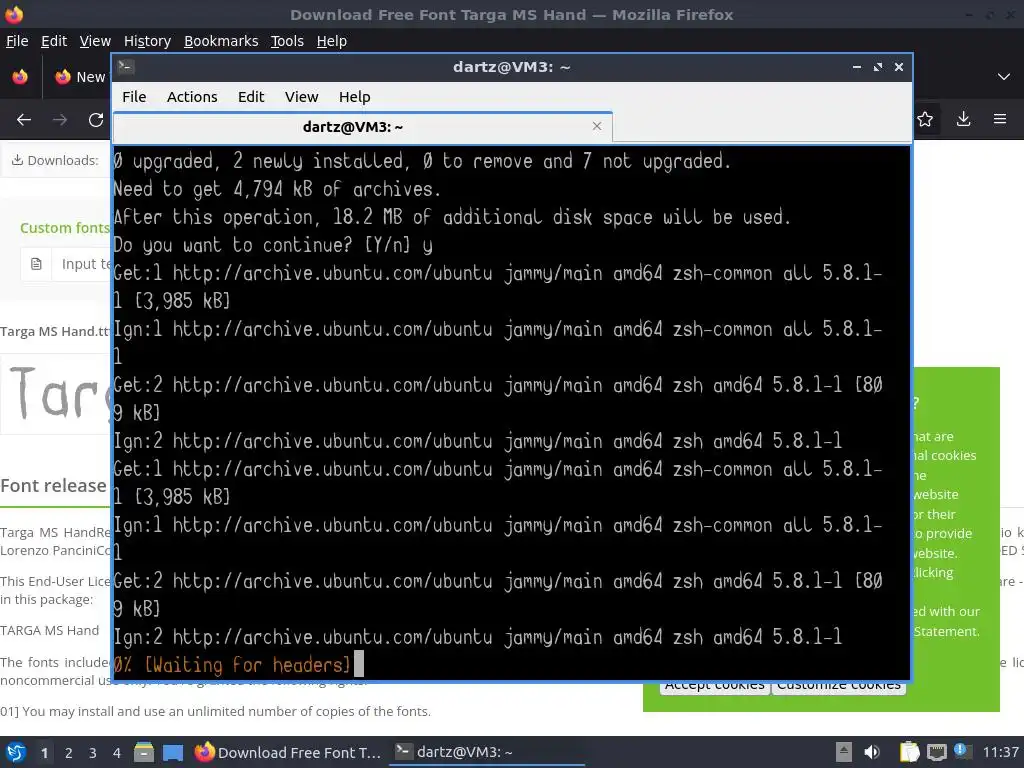Viewport: 1024px width, 768px height.
Task: Switch to workspace 4
Action: (117, 753)
